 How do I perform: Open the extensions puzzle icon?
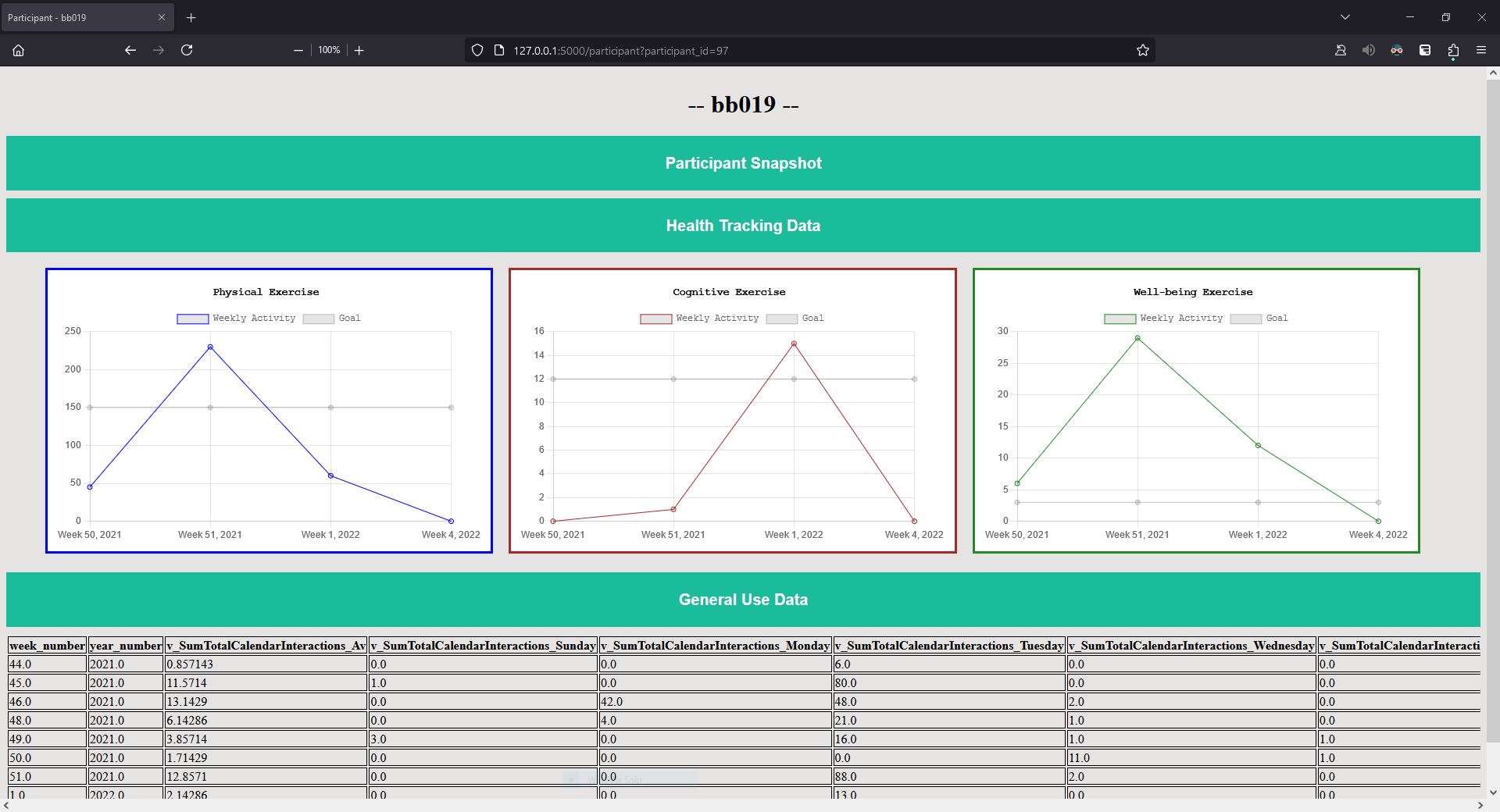(x=1453, y=50)
